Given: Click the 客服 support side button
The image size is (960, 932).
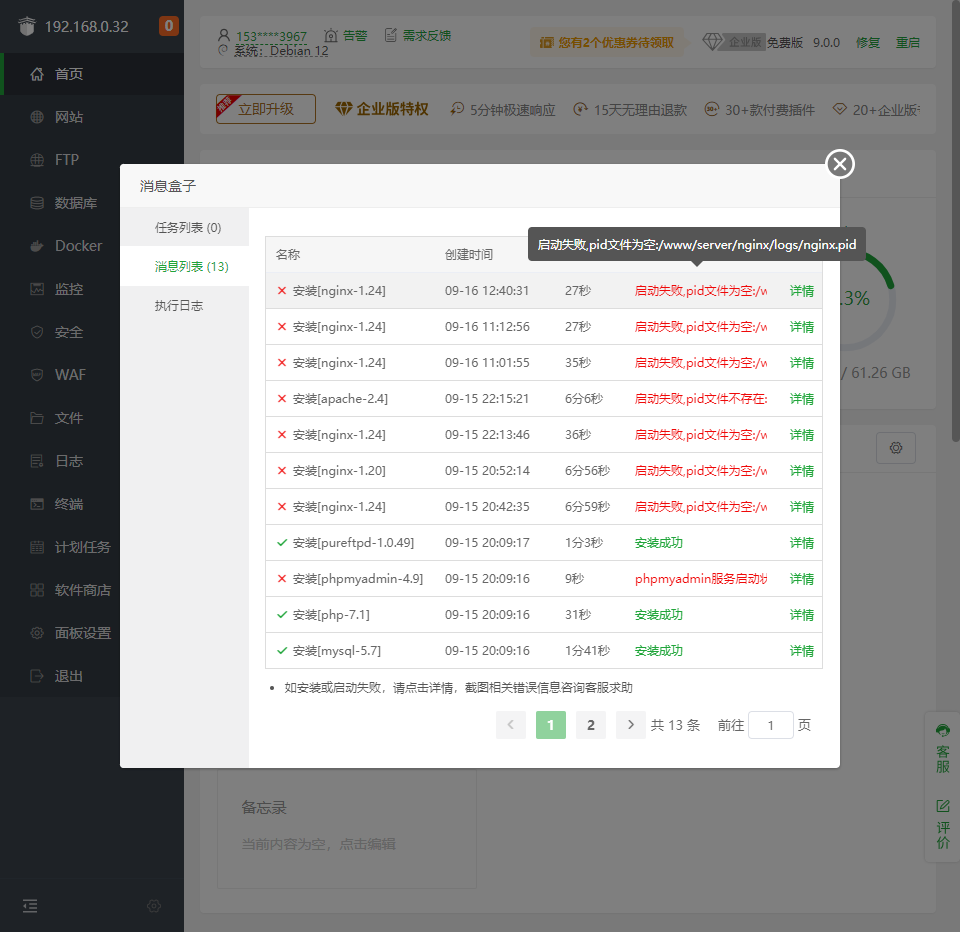Looking at the screenshot, I should [x=943, y=749].
